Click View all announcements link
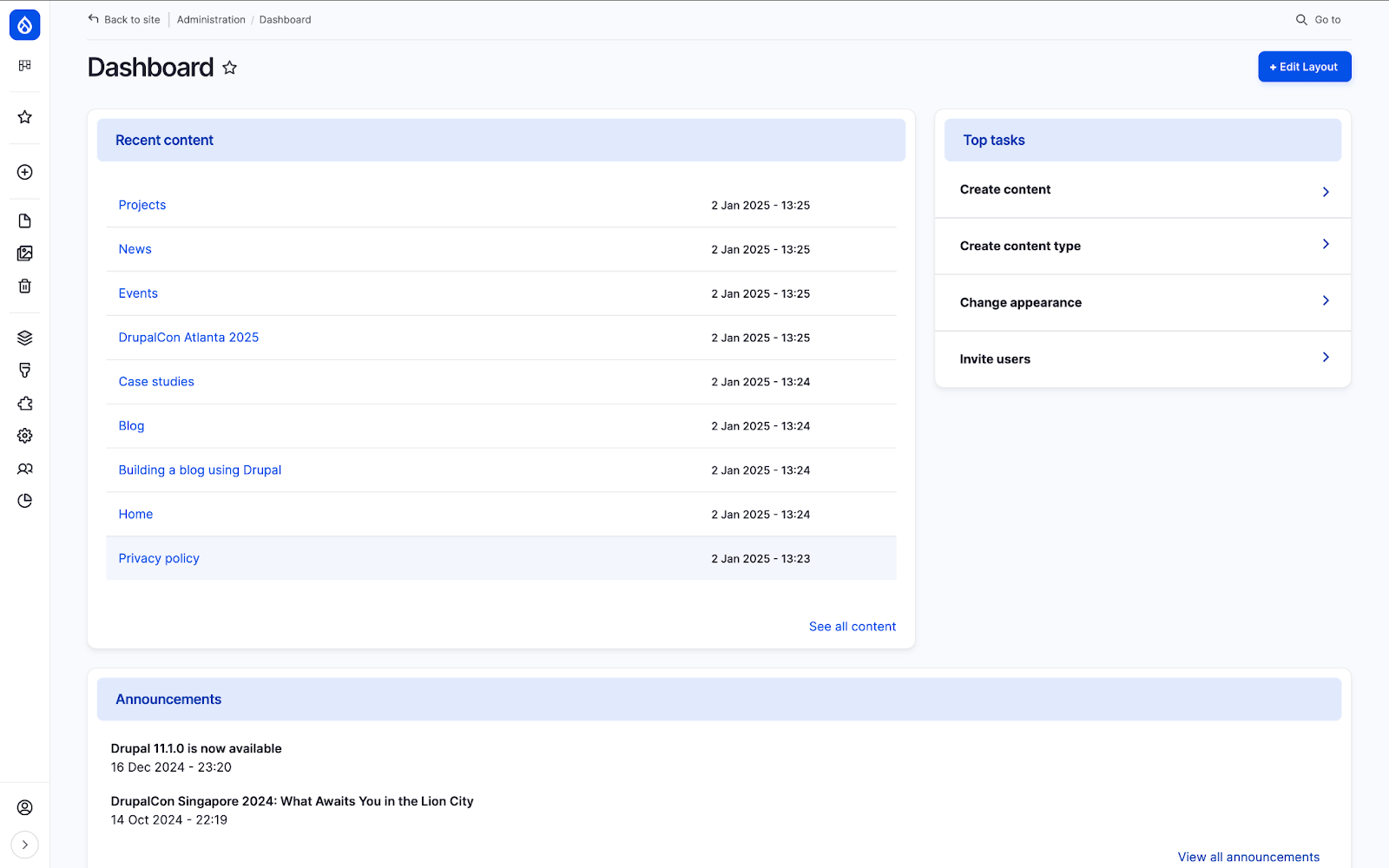This screenshot has width=1389, height=868. click(1248, 857)
